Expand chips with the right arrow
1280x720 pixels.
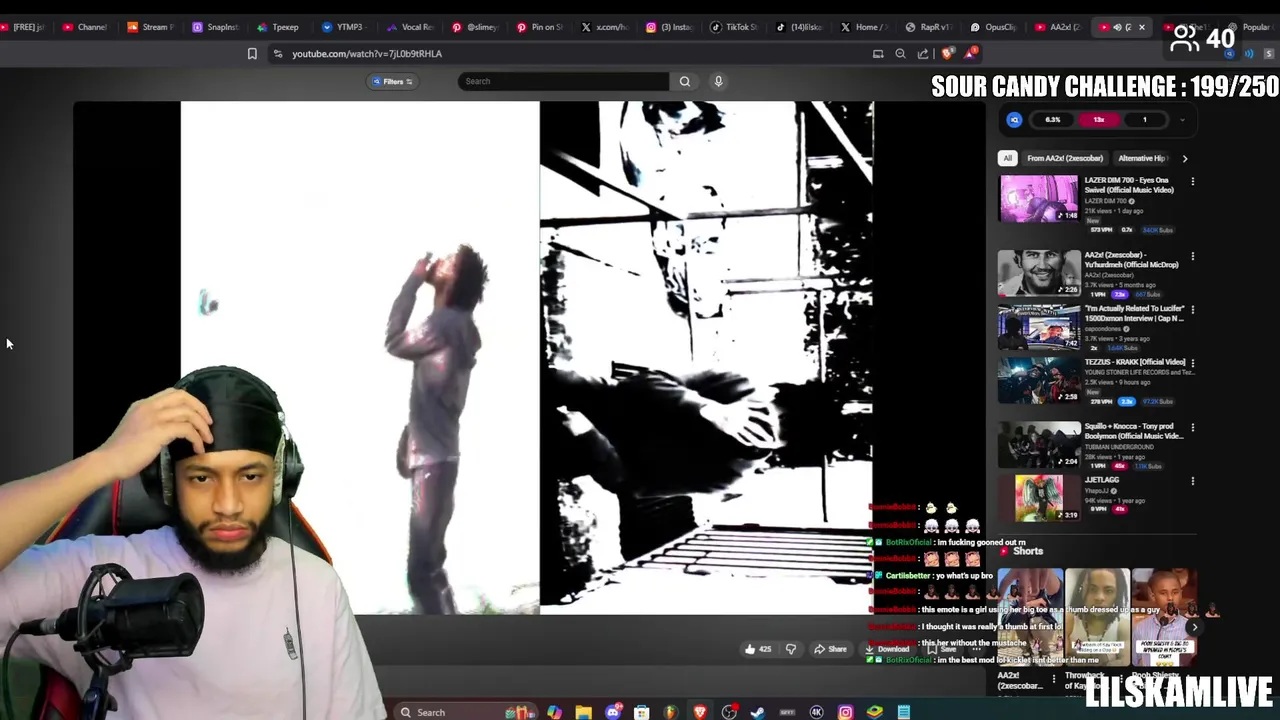pyautogui.click(x=1185, y=158)
